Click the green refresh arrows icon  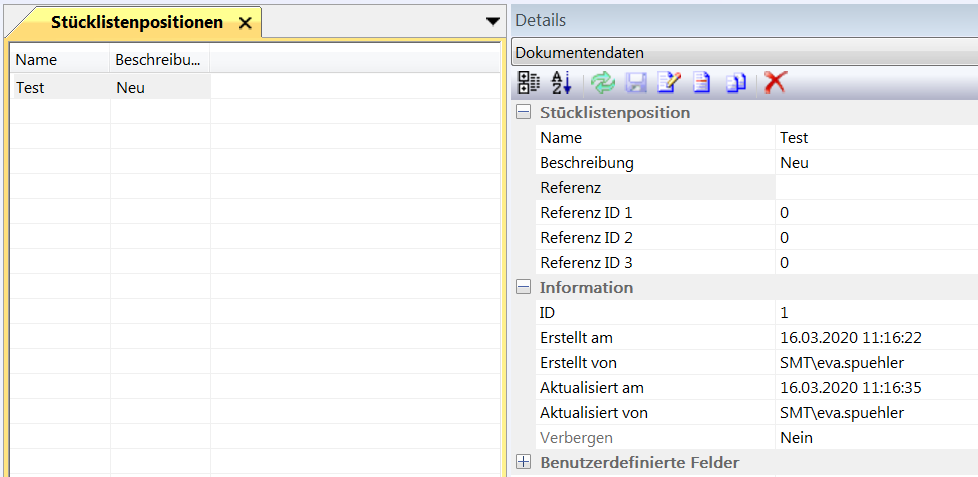[x=602, y=83]
